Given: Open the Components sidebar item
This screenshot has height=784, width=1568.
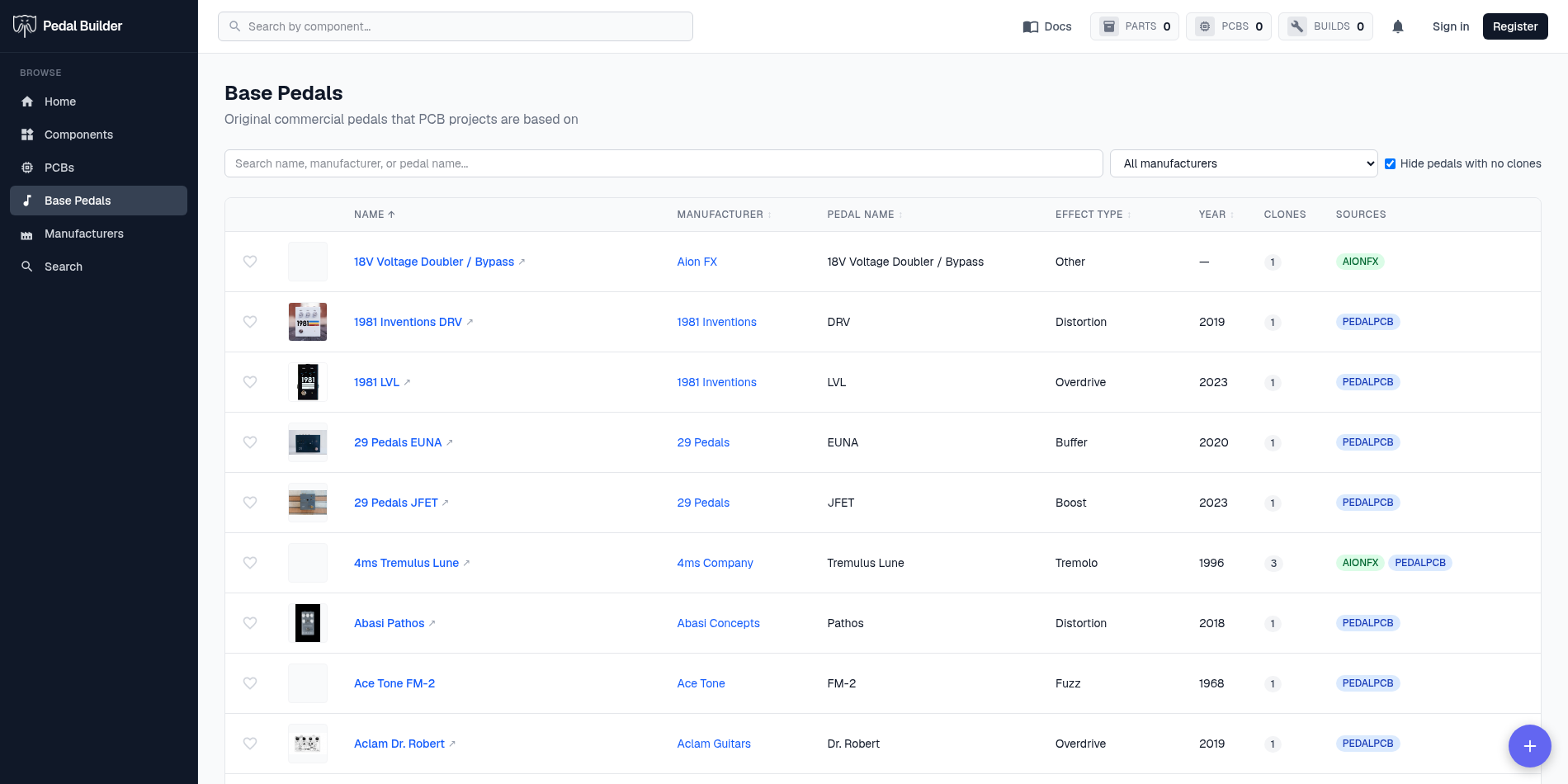Looking at the screenshot, I should [x=98, y=135].
